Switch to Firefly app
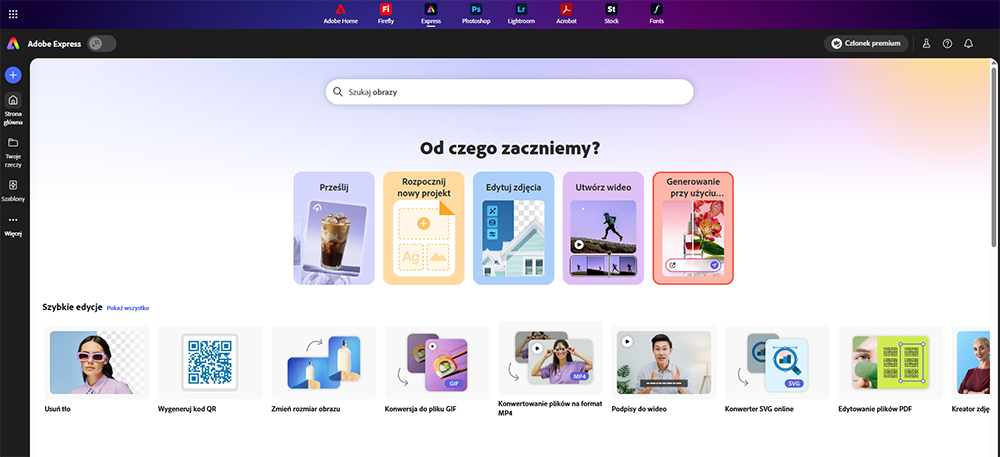Screen dimensions: 1000x457 point(386,14)
